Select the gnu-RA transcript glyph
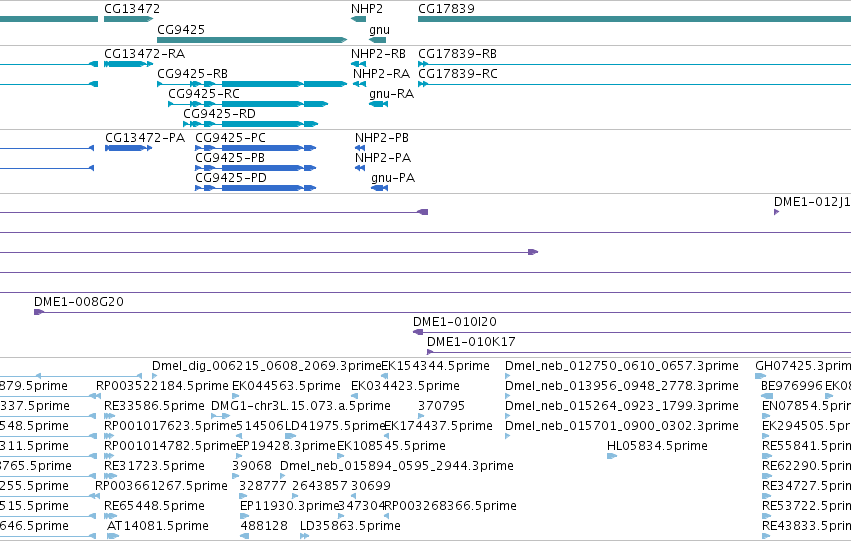The image size is (851, 541). click(378, 104)
